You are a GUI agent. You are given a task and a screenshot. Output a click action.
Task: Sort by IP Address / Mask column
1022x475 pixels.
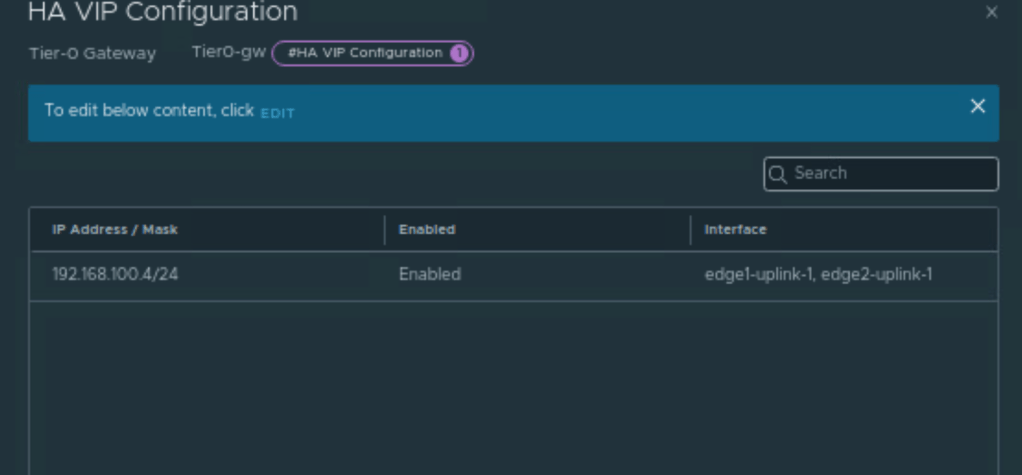[115, 230]
